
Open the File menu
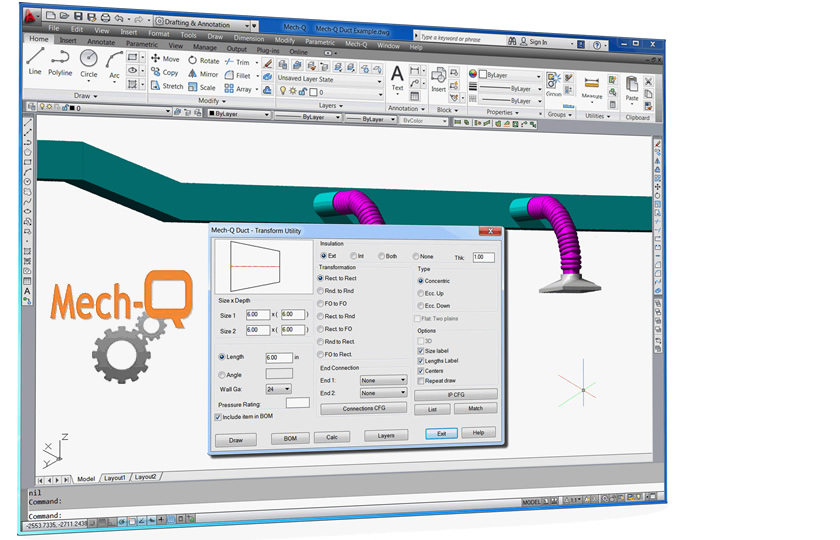[54, 28]
